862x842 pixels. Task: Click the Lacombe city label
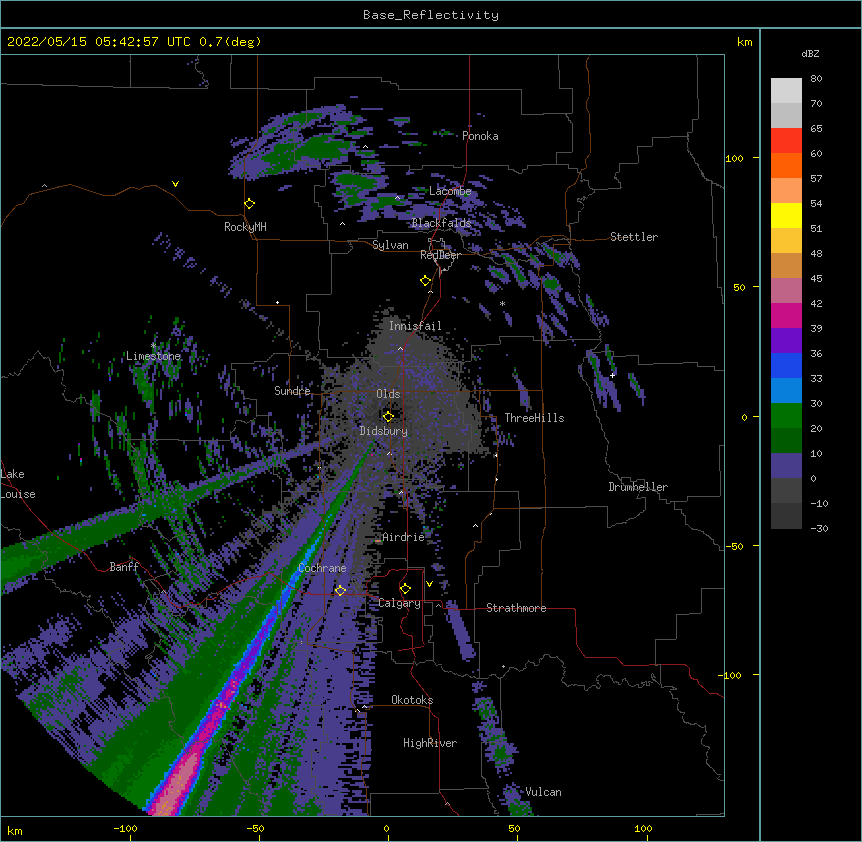(x=450, y=191)
